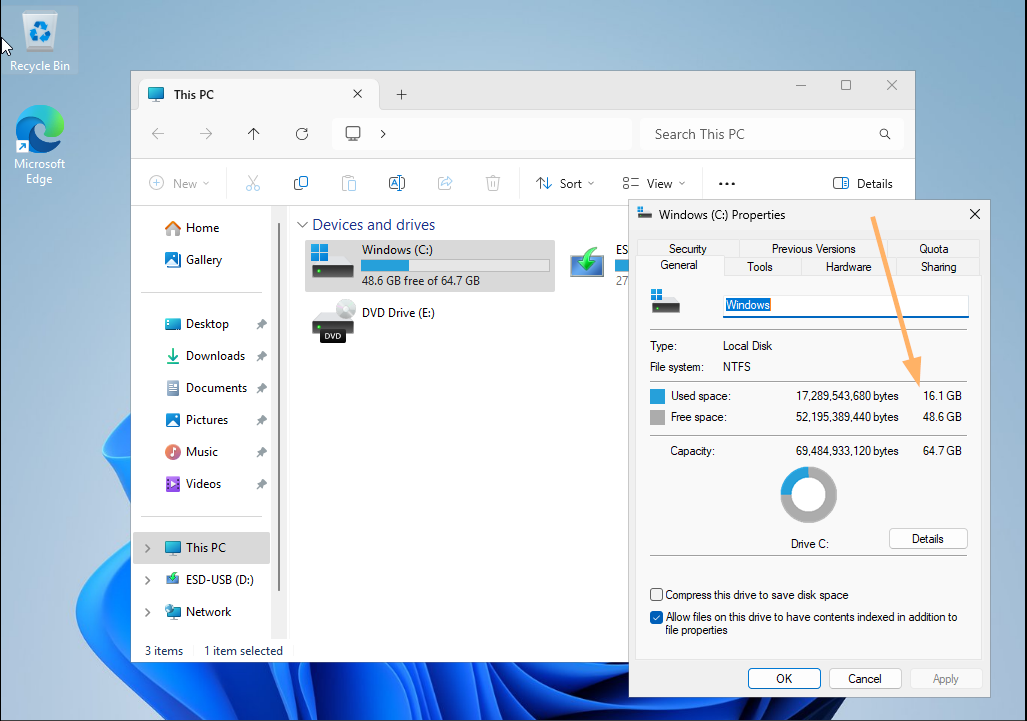Enable Compress this drive checkbox
The width and height of the screenshot is (1027, 721).
tap(656, 595)
